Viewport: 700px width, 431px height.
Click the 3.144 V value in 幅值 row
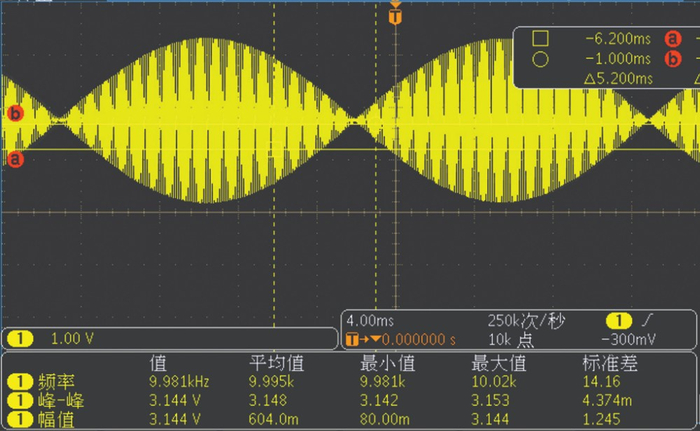(175, 419)
